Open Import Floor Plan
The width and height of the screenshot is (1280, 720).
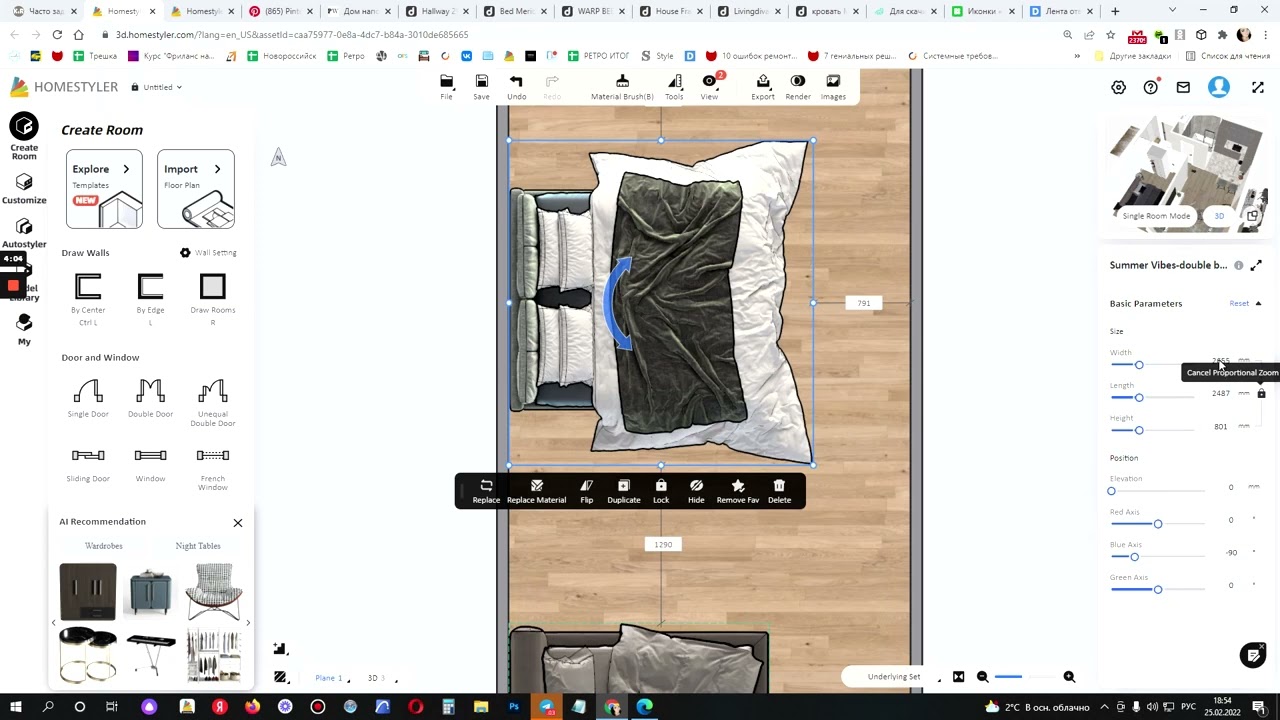pos(196,189)
